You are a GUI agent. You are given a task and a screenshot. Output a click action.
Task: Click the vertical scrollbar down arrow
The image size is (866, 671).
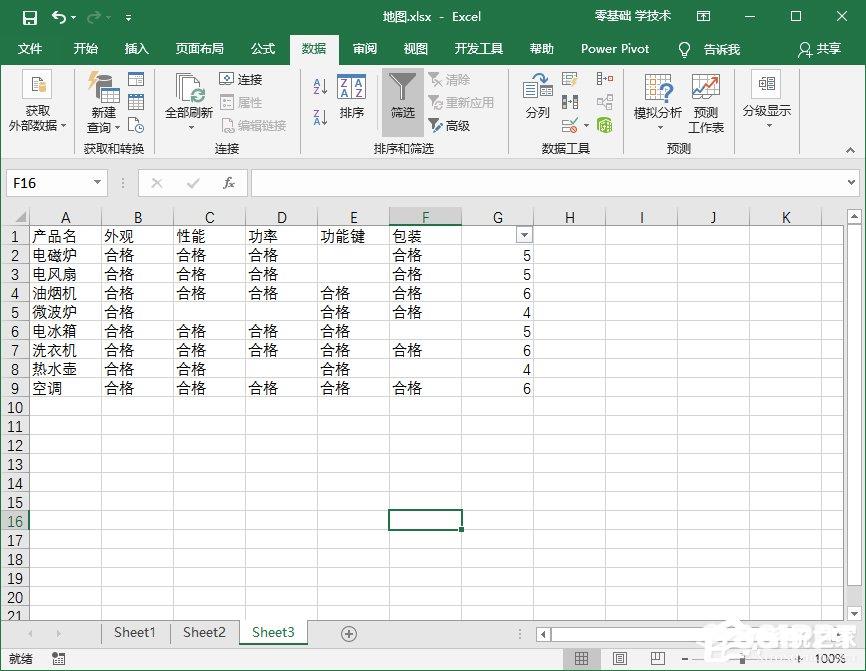854,613
